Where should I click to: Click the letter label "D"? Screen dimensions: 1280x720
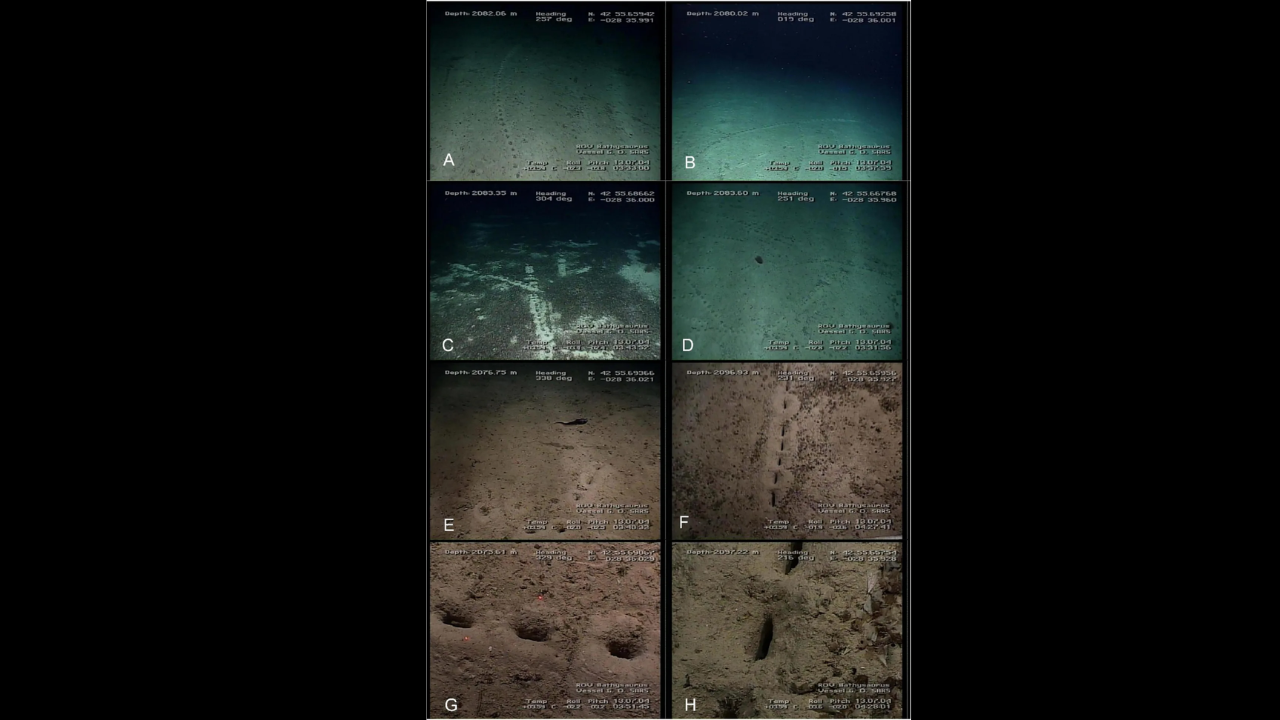(x=690, y=345)
